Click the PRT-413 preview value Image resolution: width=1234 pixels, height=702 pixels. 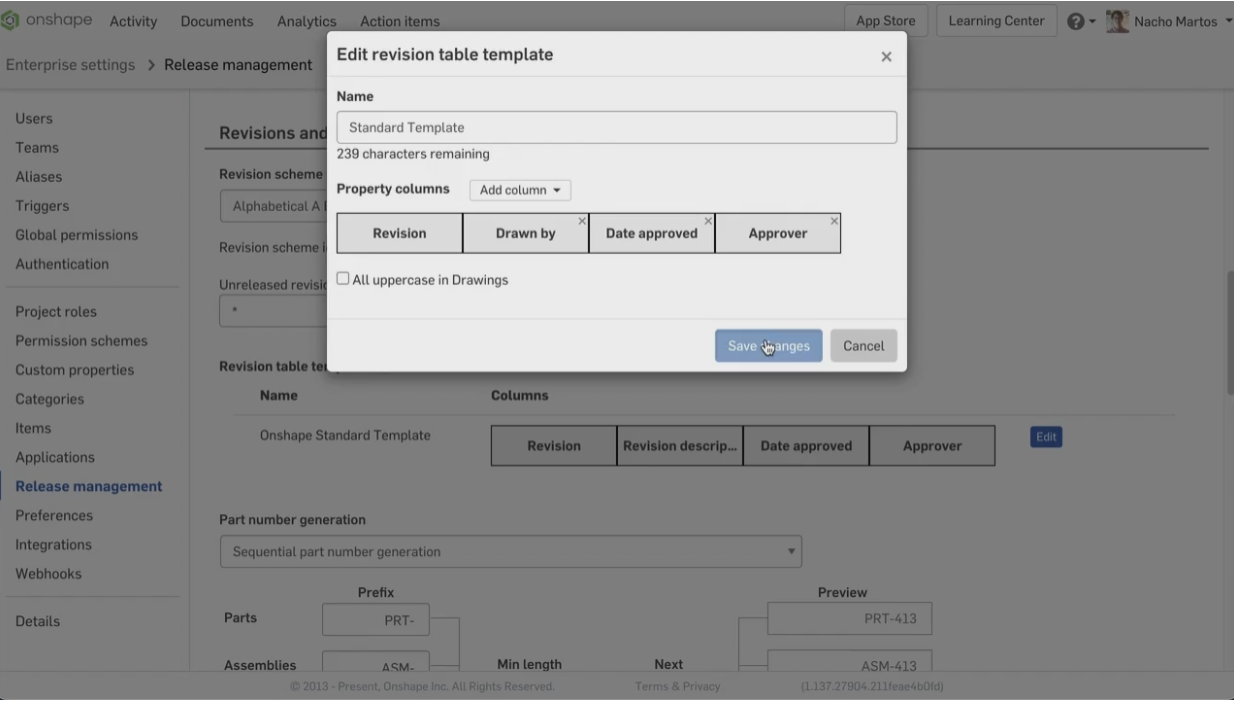(849, 619)
